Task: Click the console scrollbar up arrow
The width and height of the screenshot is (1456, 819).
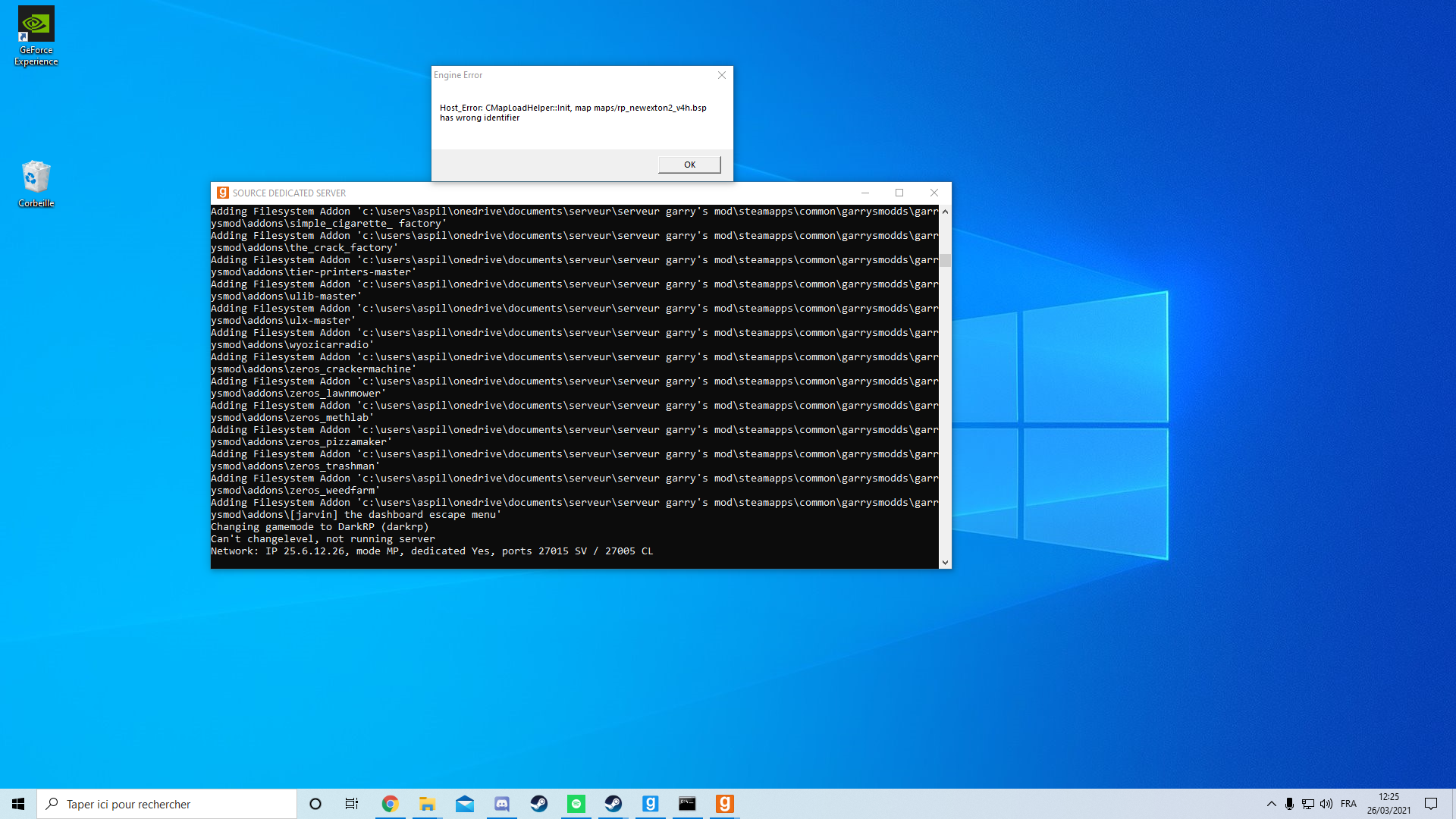Action: point(945,212)
